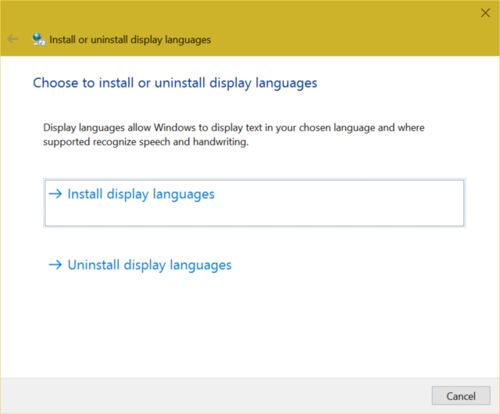This screenshot has height=414, width=500.
Task: Click the word 'Uninstall' in the second option
Action: (x=94, y=265)
